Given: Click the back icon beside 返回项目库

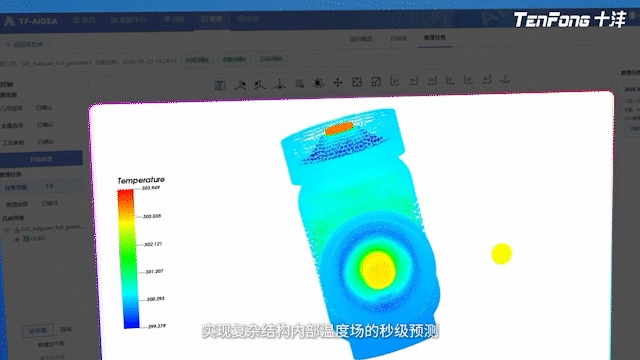Looking at the screenshot, I should [8, 44].
